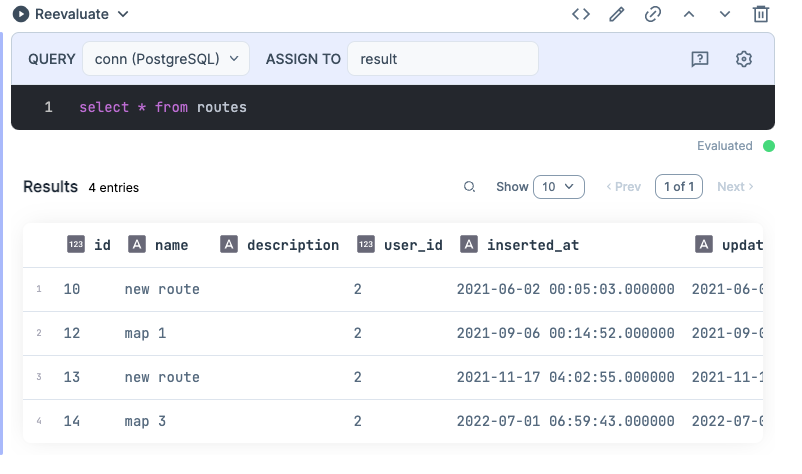The width and height of the screenshot is (802, 474).
Task: Select timestamp 2022-07-01 06:59:43.000000
Action: [565, 421]
